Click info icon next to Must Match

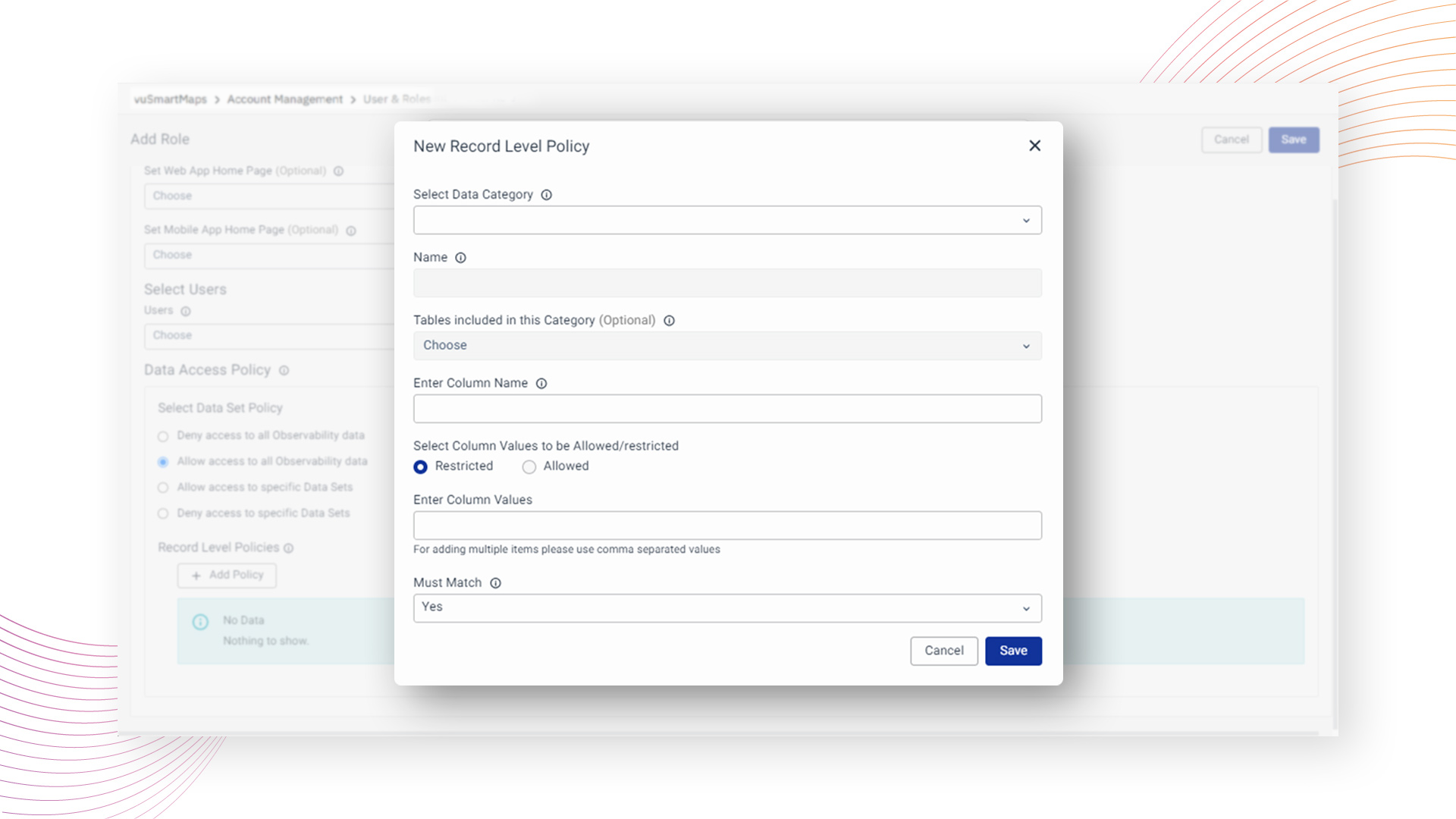[x=495, y=583]
